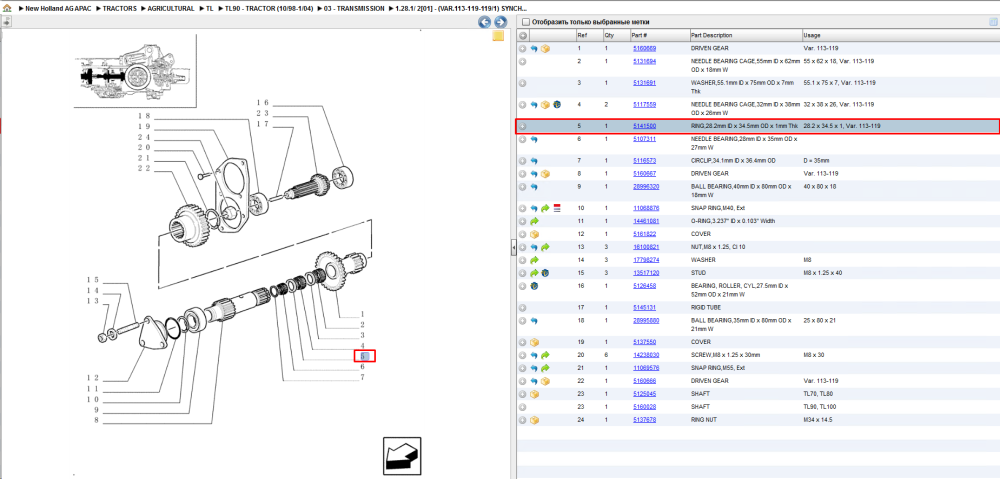
Task: Toggle add circle for SHAFT 5160028 row
Action: tap(522, 407)
